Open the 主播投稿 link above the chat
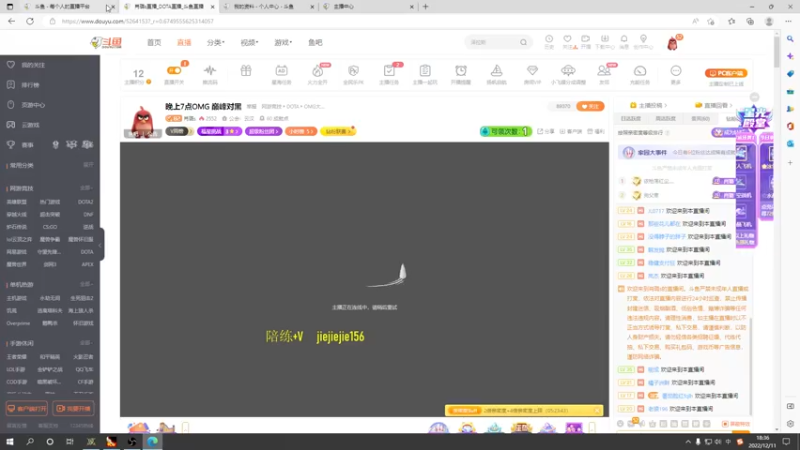 pos(649,106)
